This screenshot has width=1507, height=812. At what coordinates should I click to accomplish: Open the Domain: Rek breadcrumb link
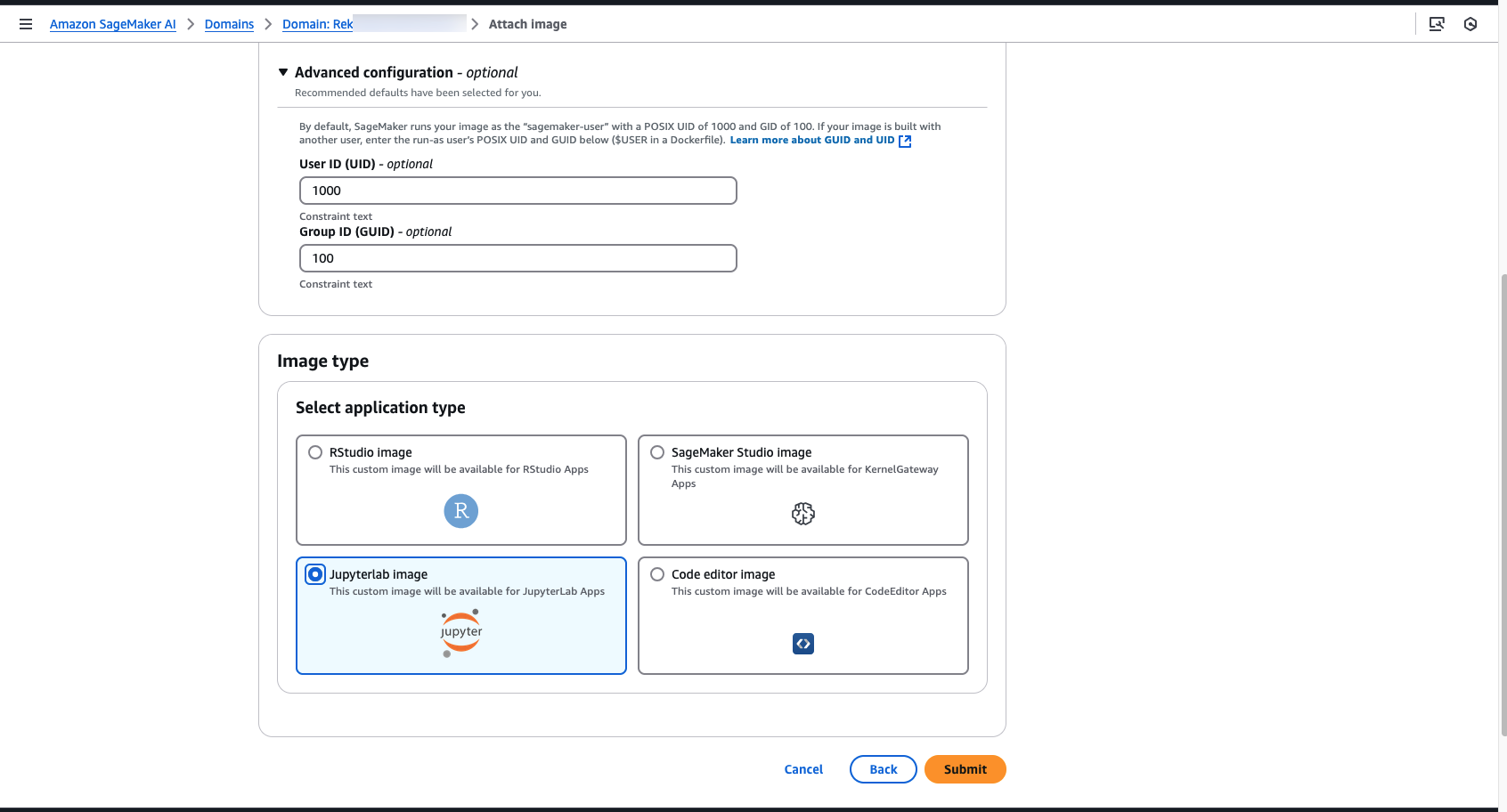tap(318, 24)
